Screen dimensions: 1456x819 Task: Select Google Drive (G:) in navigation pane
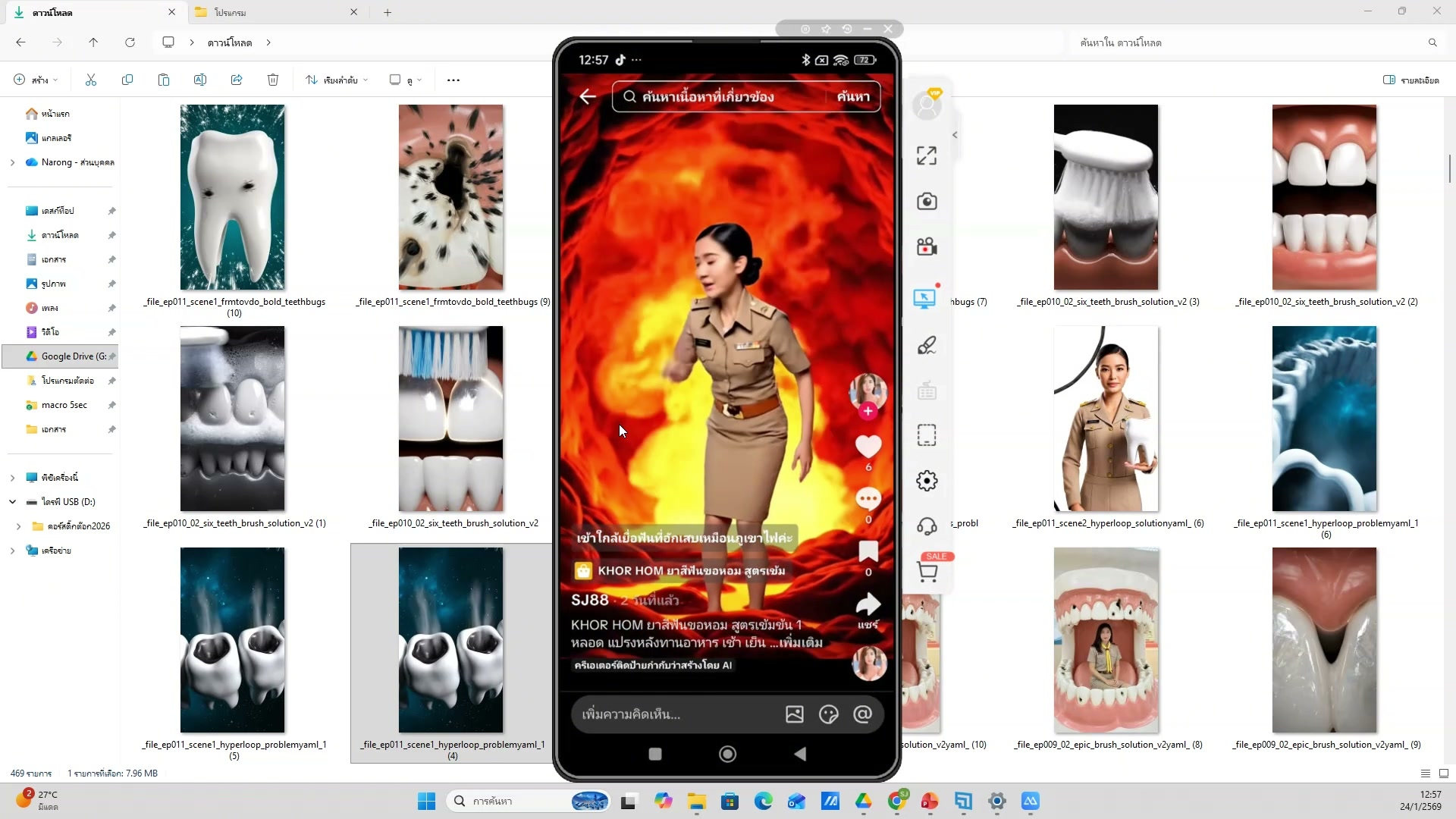[67, 356]
